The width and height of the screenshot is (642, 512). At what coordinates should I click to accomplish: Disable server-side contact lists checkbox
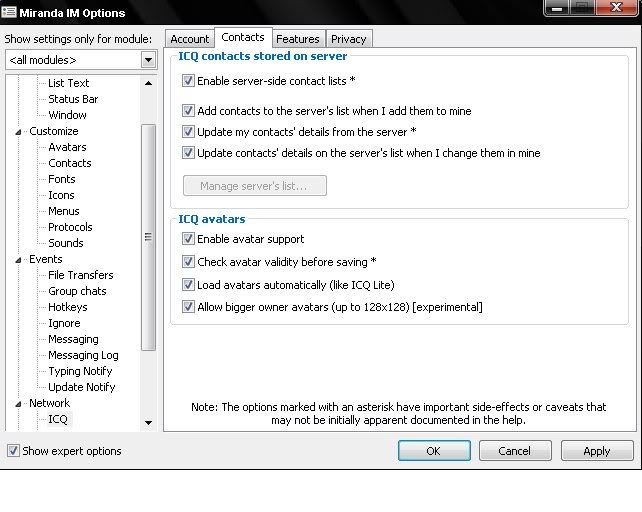(188, 81)
